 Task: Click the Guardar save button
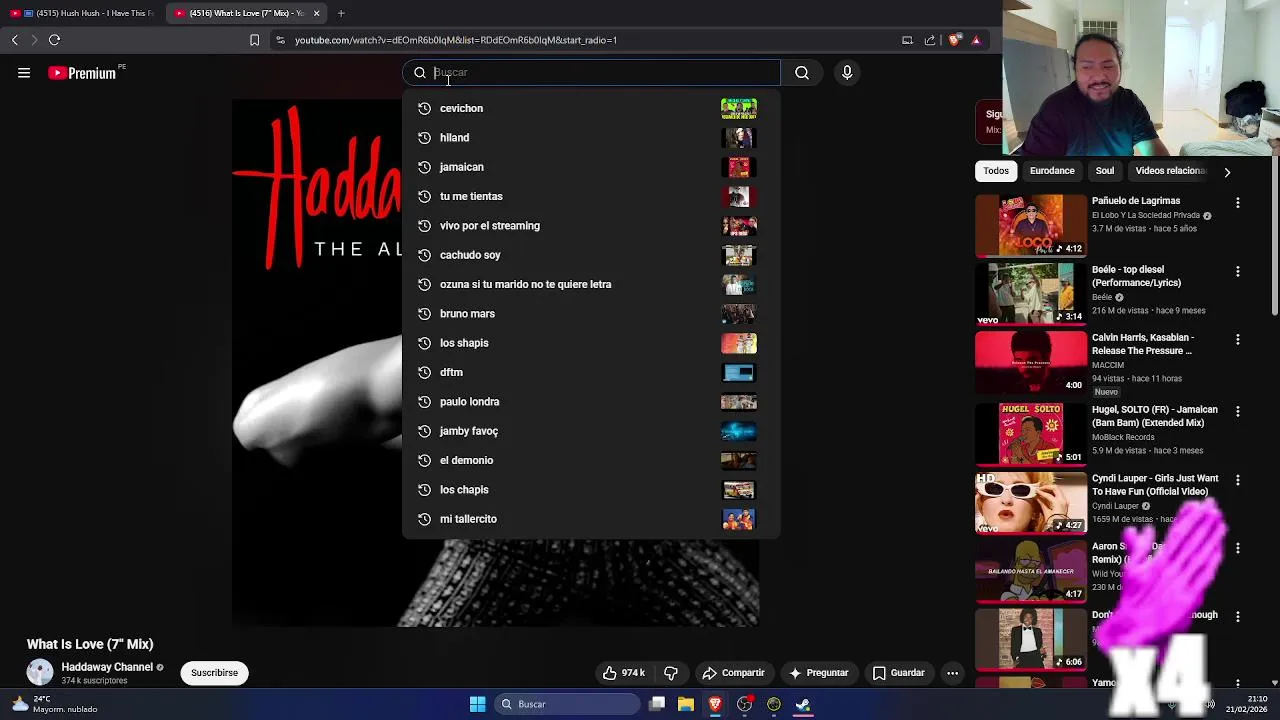898,673
